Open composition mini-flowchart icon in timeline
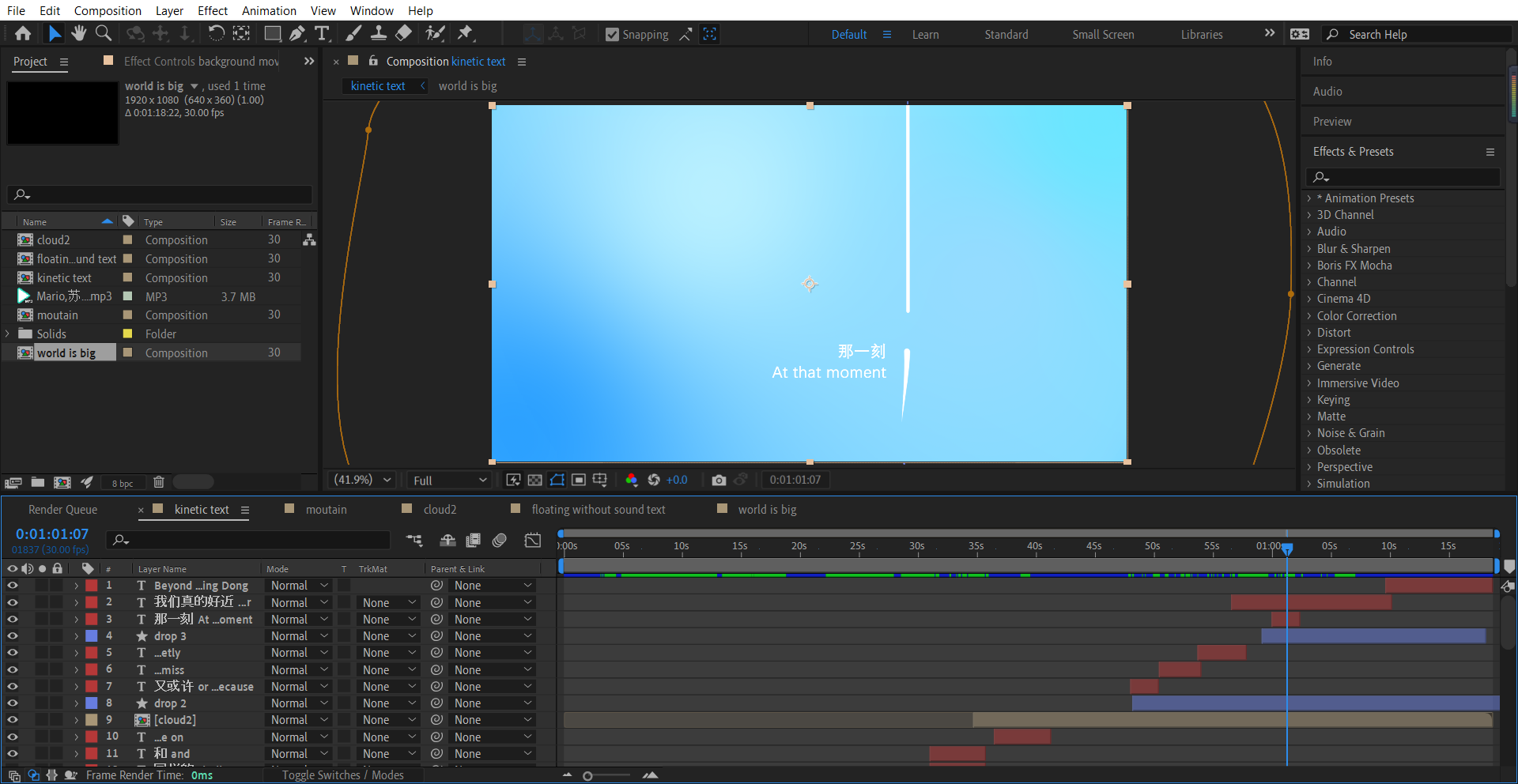This screenshot has width=1518, height=784. coord(414,540)
